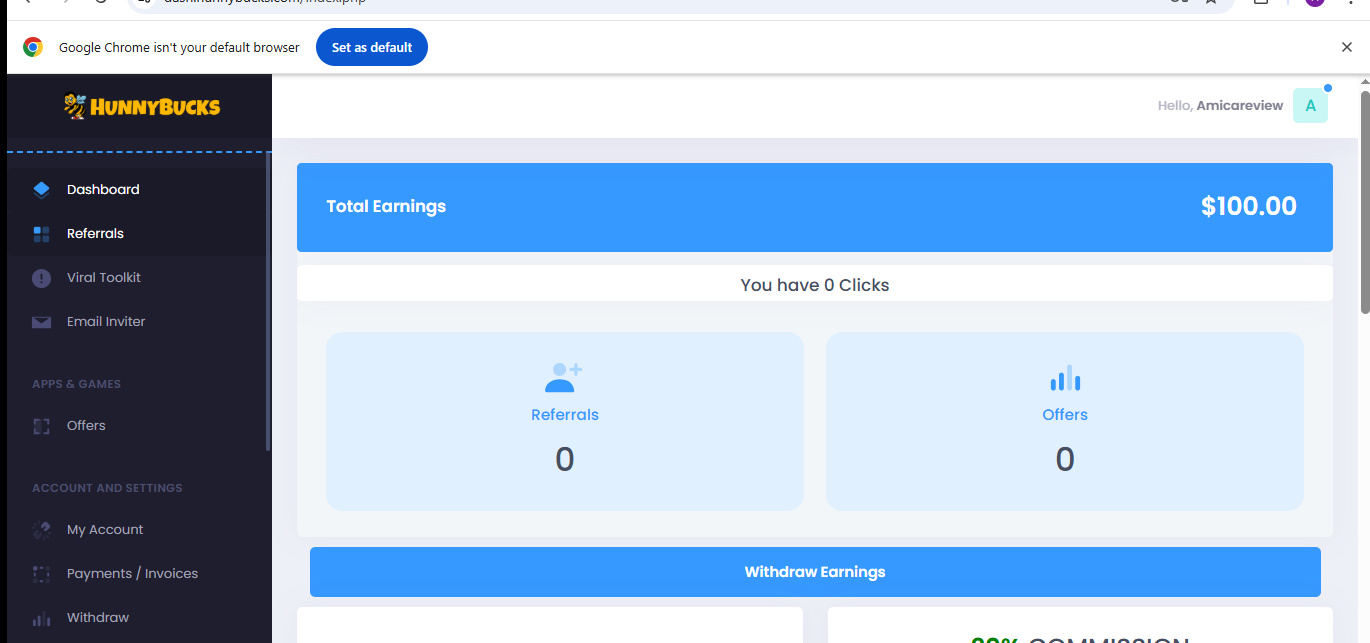Click the Referrals grid icon in sidebar
The width and height of the screenshot is (1370, 643).
click(41, 234)
